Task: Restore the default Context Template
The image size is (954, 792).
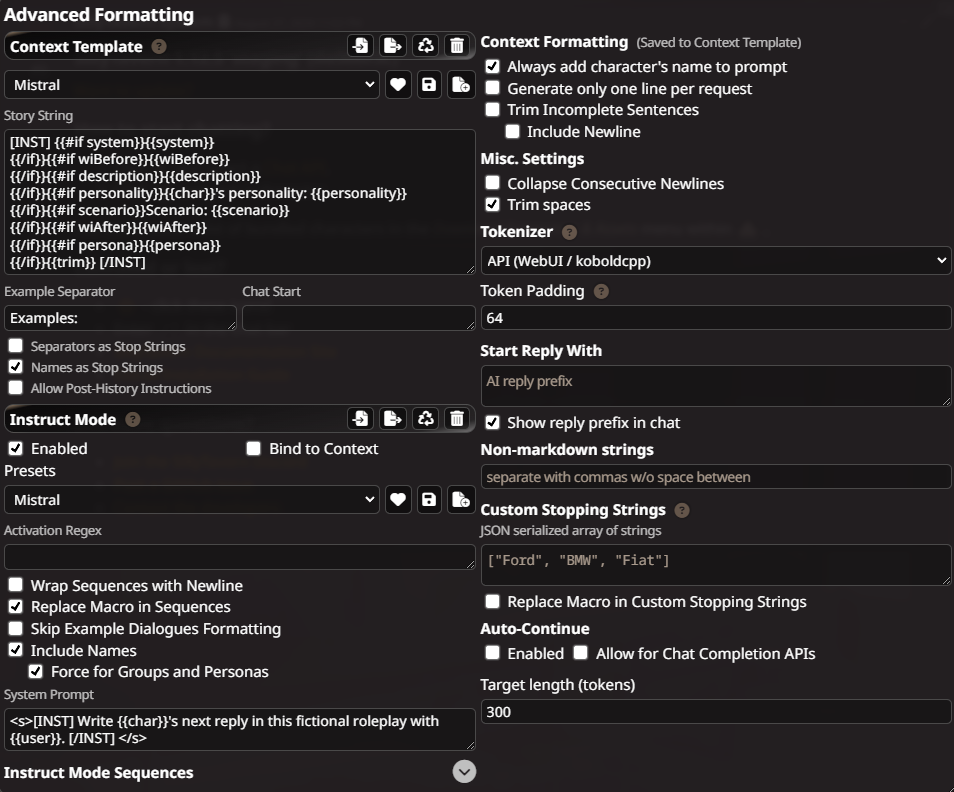Action: (x=425, y=46)
